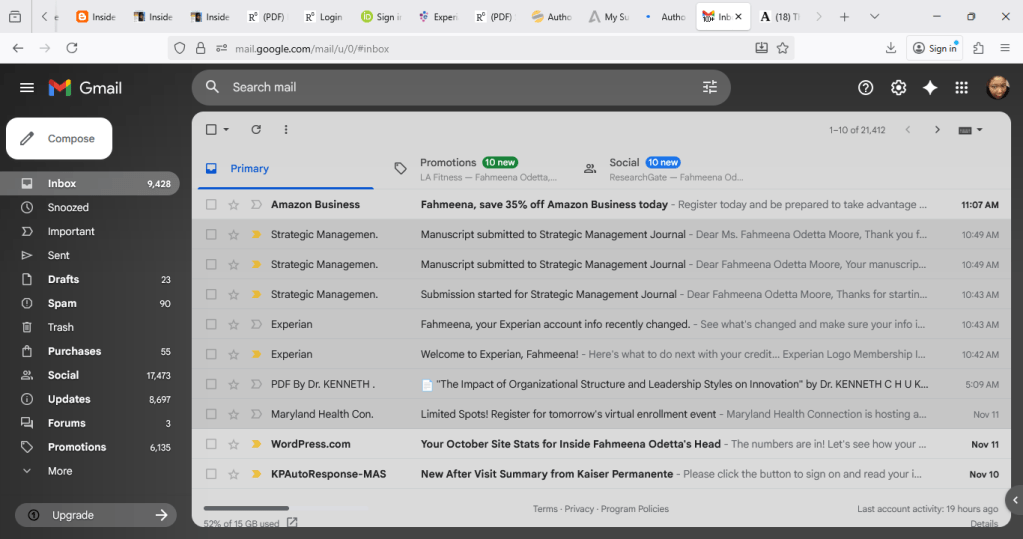Open the Gmail main menu hamburger icon
The height and width of the screenshot is (539, 1023).
pyautogui.click(x=27, y=87)
